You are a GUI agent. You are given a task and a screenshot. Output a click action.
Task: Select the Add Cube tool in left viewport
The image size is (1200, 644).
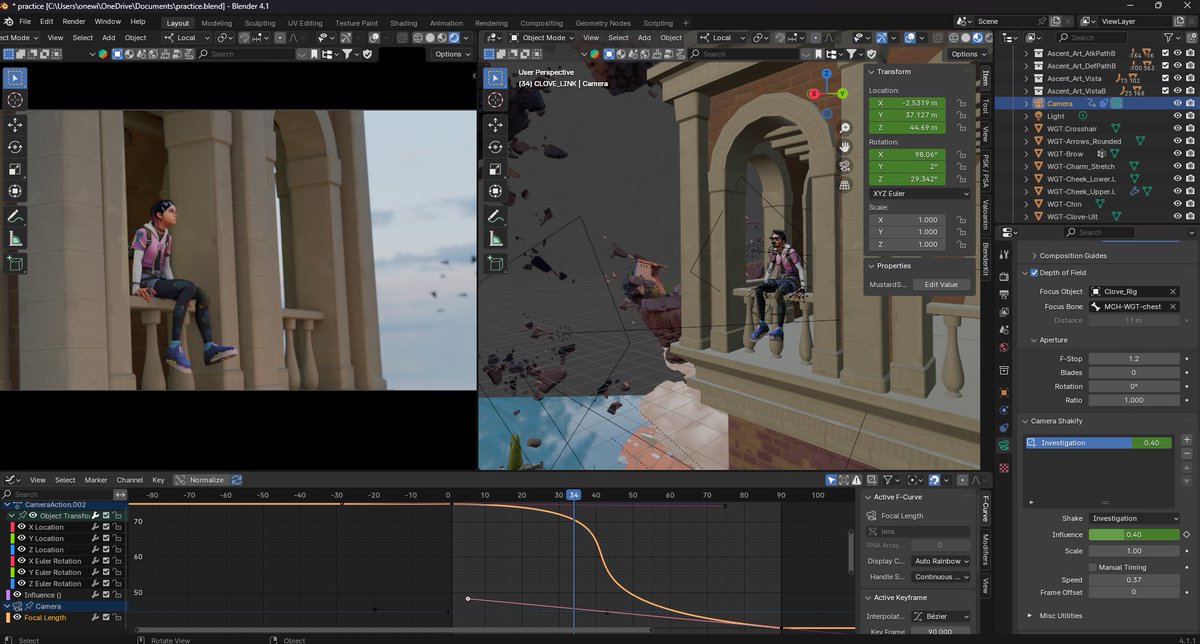[15, 263]
